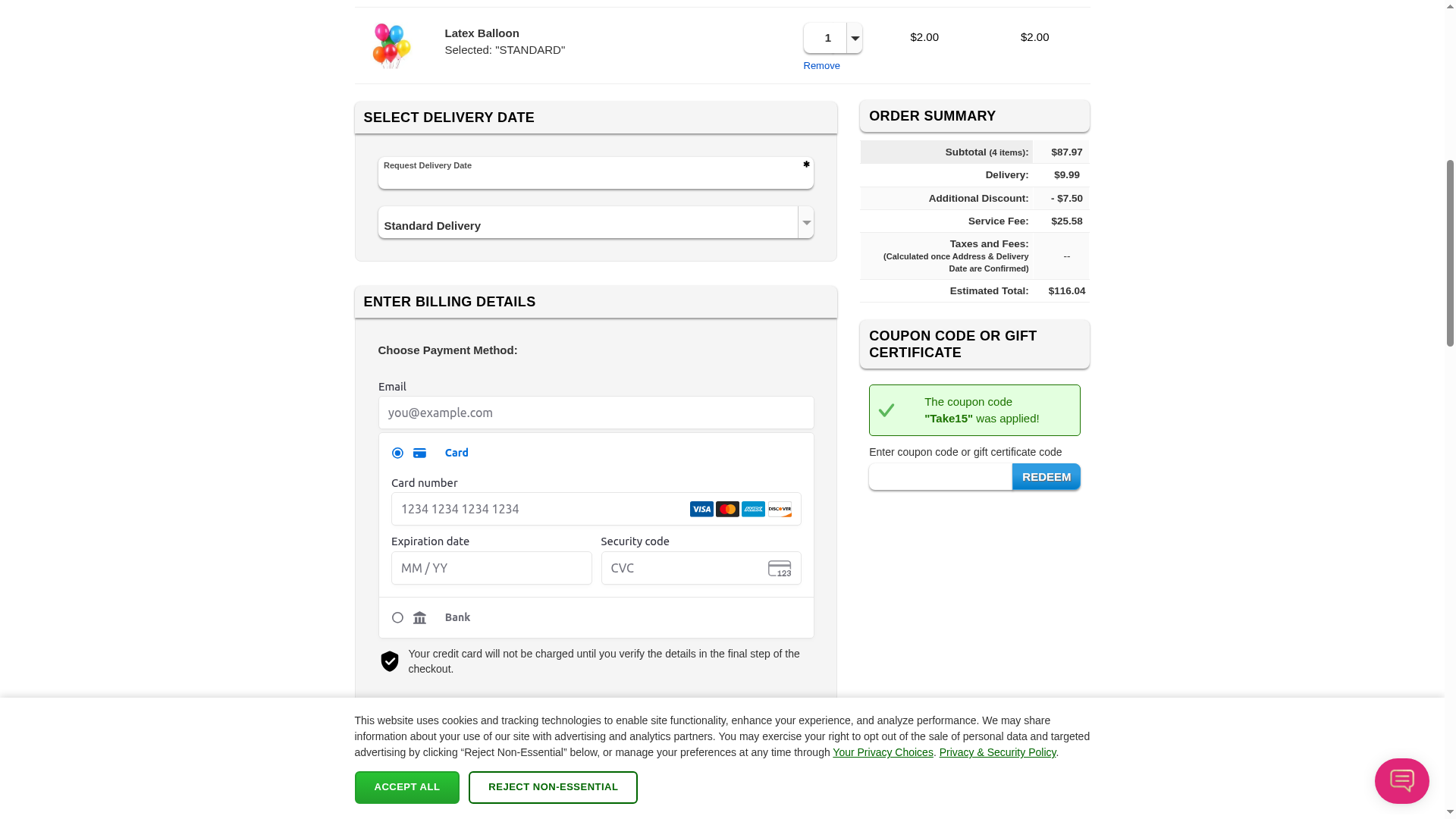Viewport: 1456px width, 819px height.
Task: Click the Discover card logo icon
Action: 780,510
